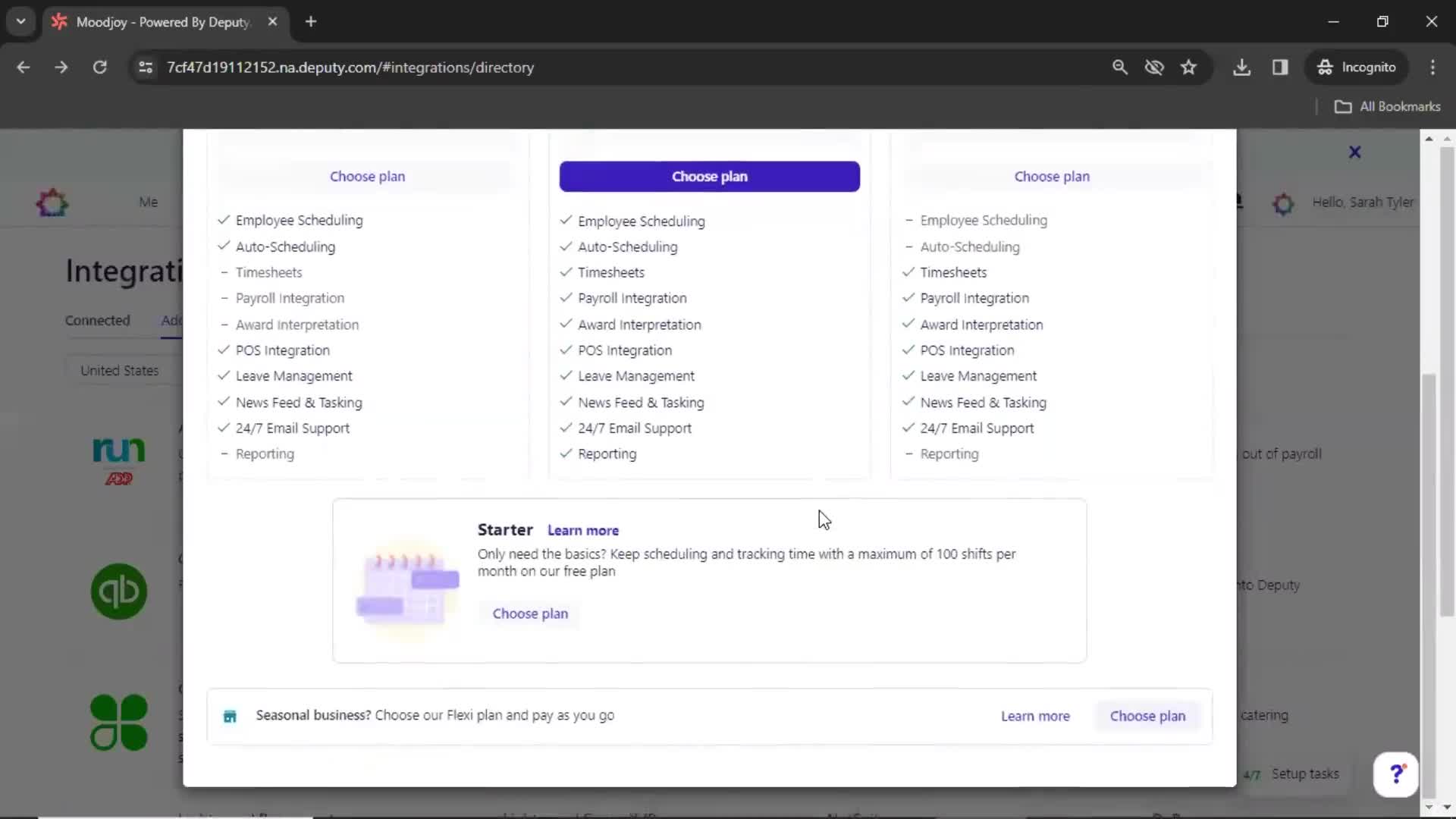Click the Starter Learn more link
Viewport: 1456px width, 819px height.
click(583, 530)
